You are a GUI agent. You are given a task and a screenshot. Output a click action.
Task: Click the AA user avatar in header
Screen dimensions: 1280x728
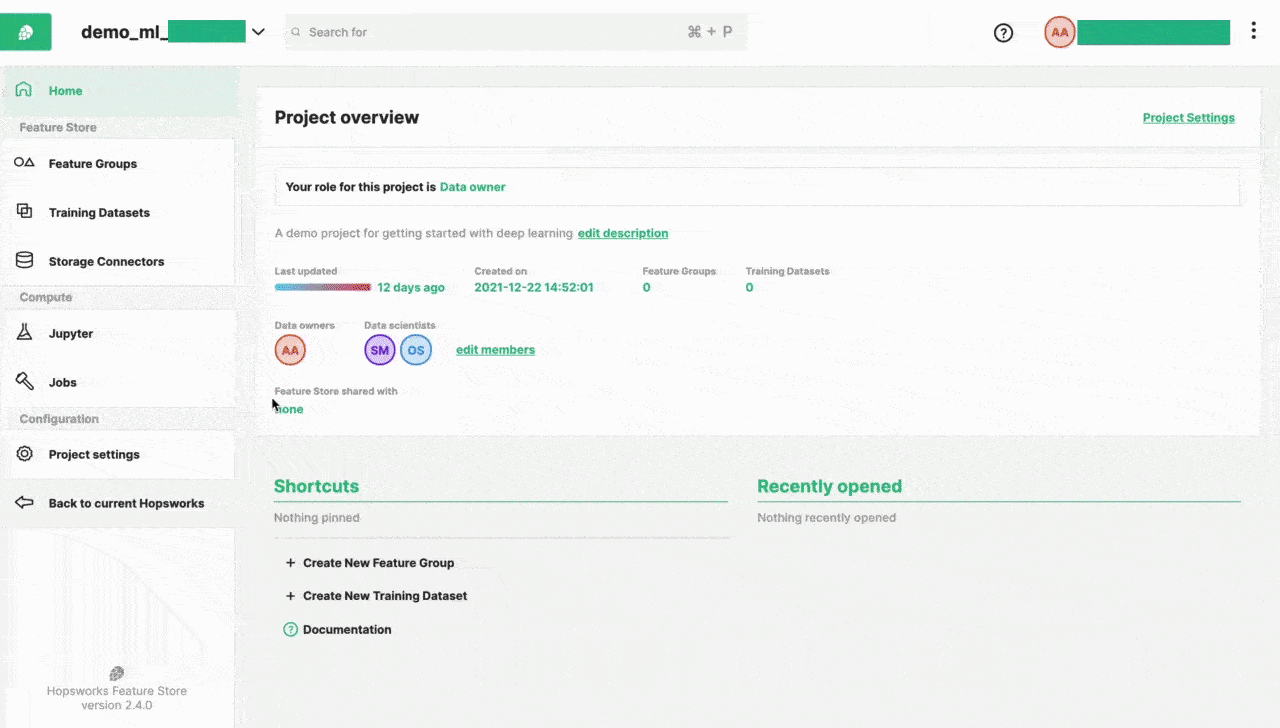(1059, 32)
